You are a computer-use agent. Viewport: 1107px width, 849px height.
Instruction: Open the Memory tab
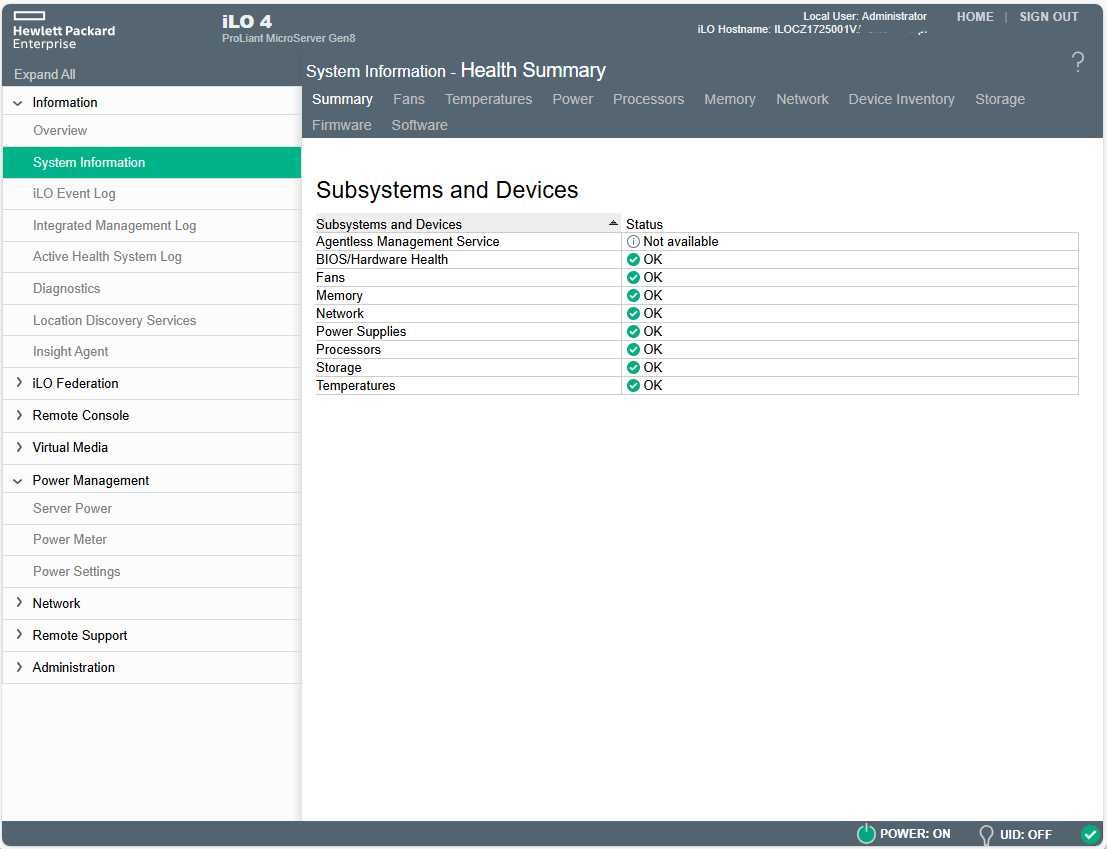(729, 100)
